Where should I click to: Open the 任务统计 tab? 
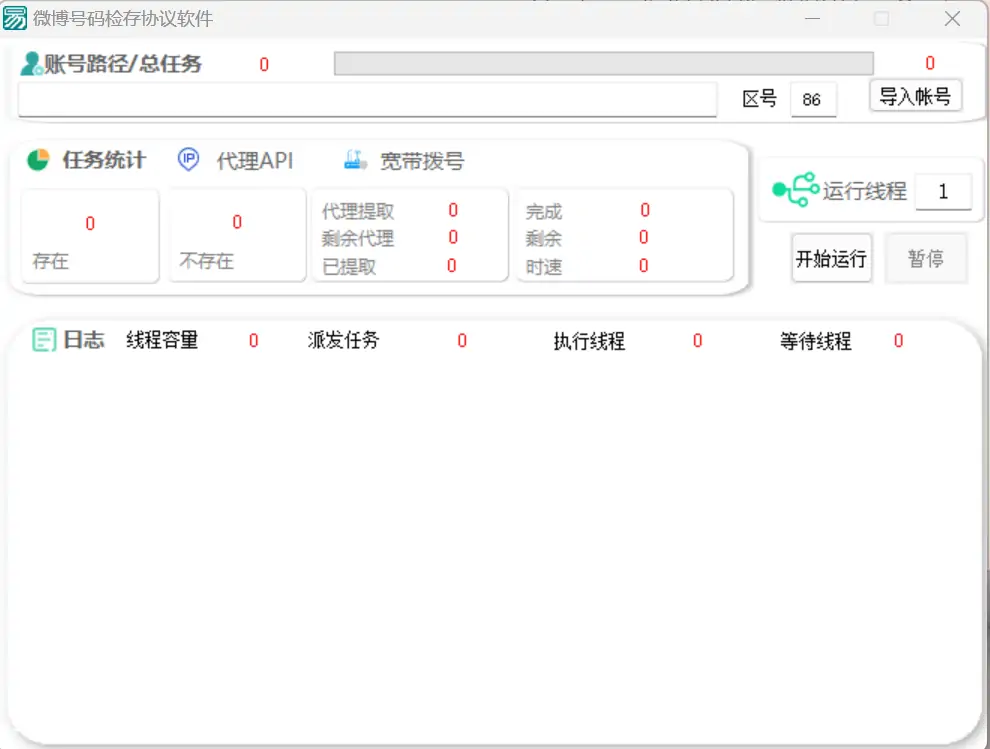point(104,160)
